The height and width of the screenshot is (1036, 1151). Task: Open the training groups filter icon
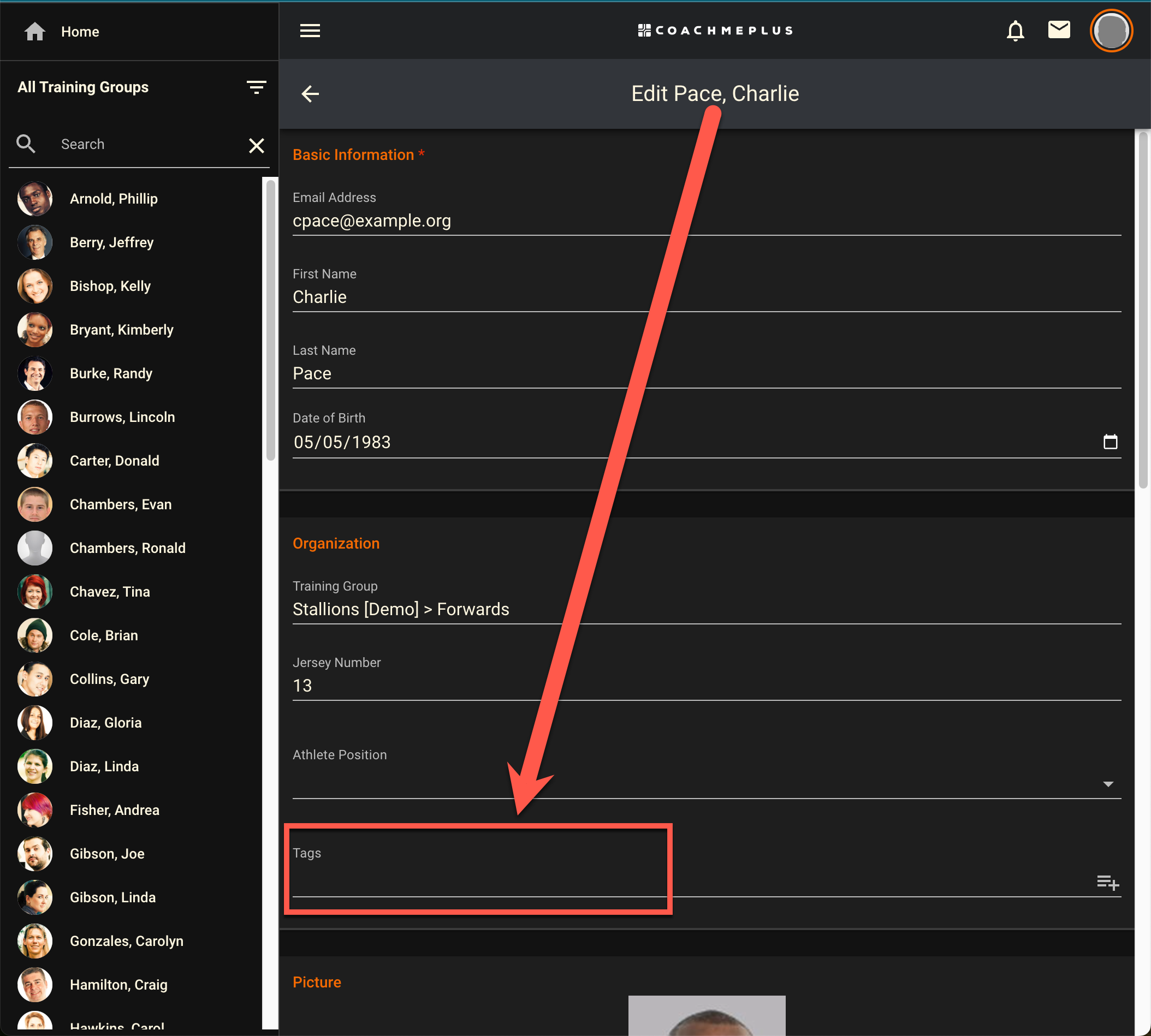(x=256, y=87)
